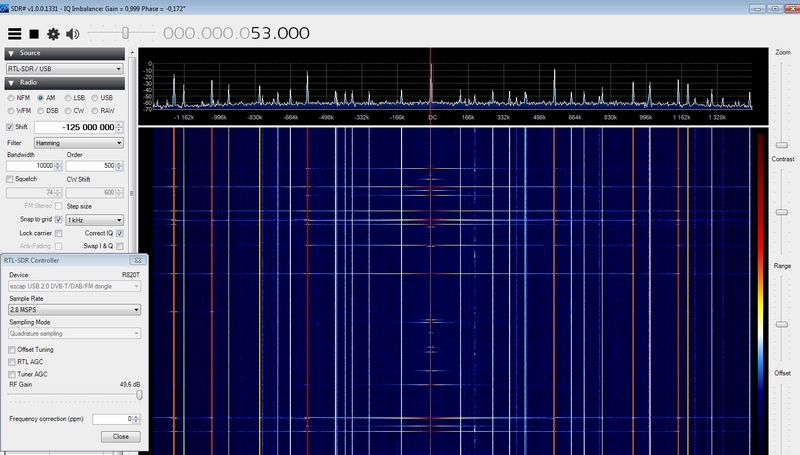Screen dimensions: 800x455
Task: Click the Range slider handle
Action: [782, 324]
